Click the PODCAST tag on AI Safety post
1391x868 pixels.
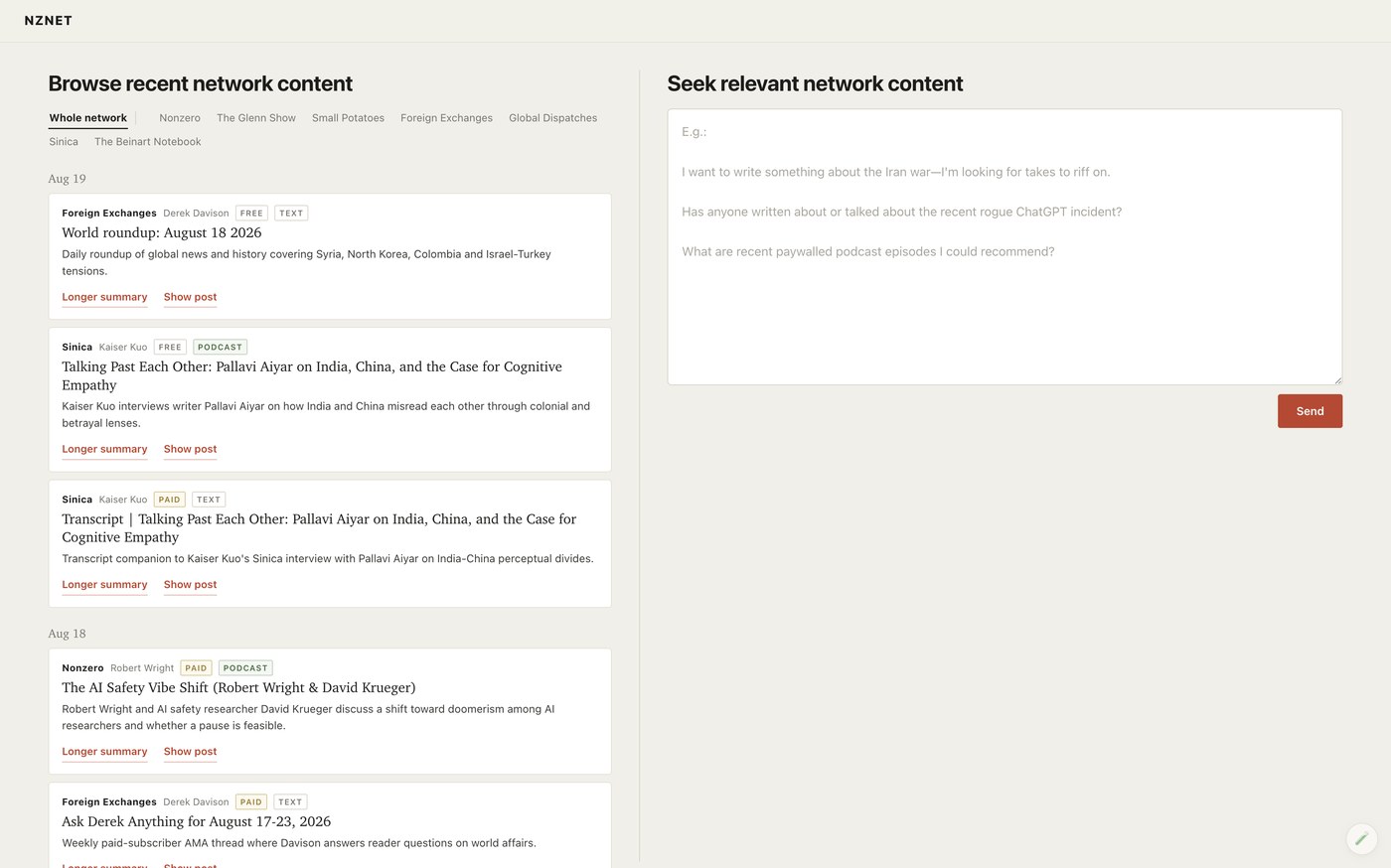click(x=245, y=668)
